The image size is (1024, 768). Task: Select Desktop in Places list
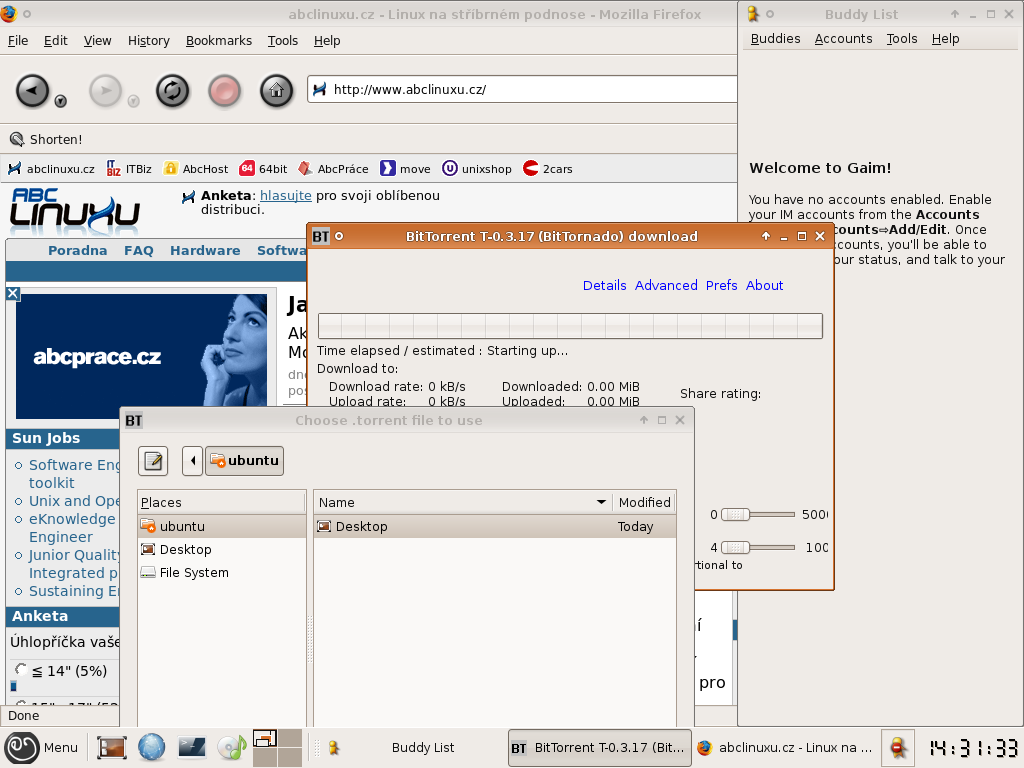pyautogui.click(x=222, y=549)
